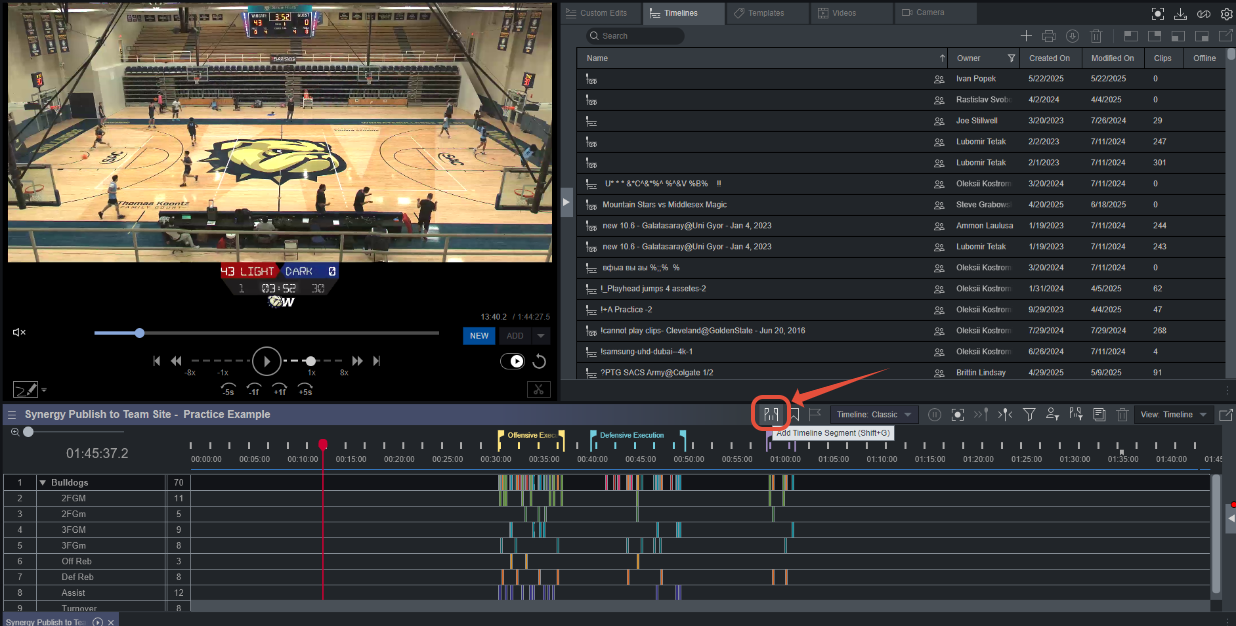Toggle the bookmark icon in timeline toolbar
1236x626 pixels.
[x=793, y=414]
